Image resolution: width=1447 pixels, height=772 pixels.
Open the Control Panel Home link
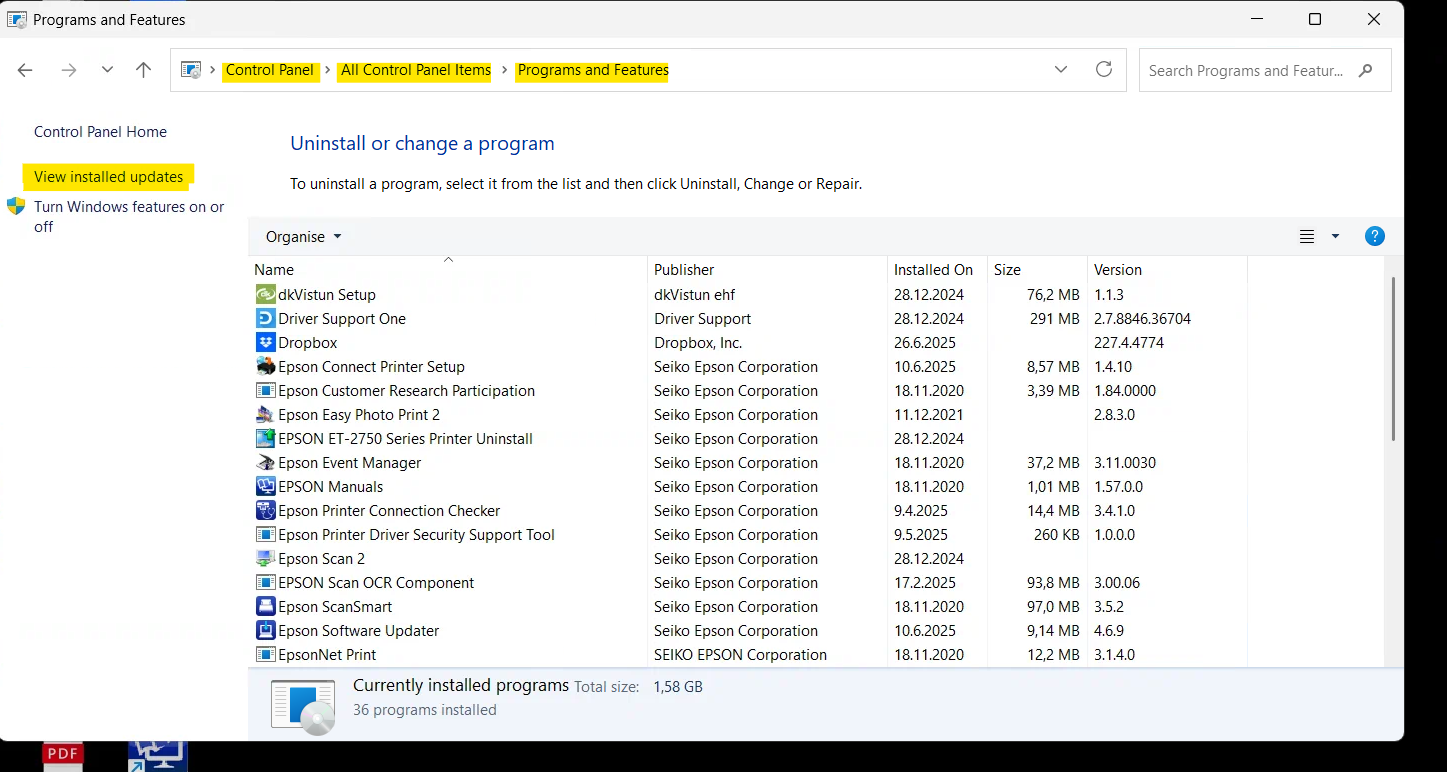100,131
